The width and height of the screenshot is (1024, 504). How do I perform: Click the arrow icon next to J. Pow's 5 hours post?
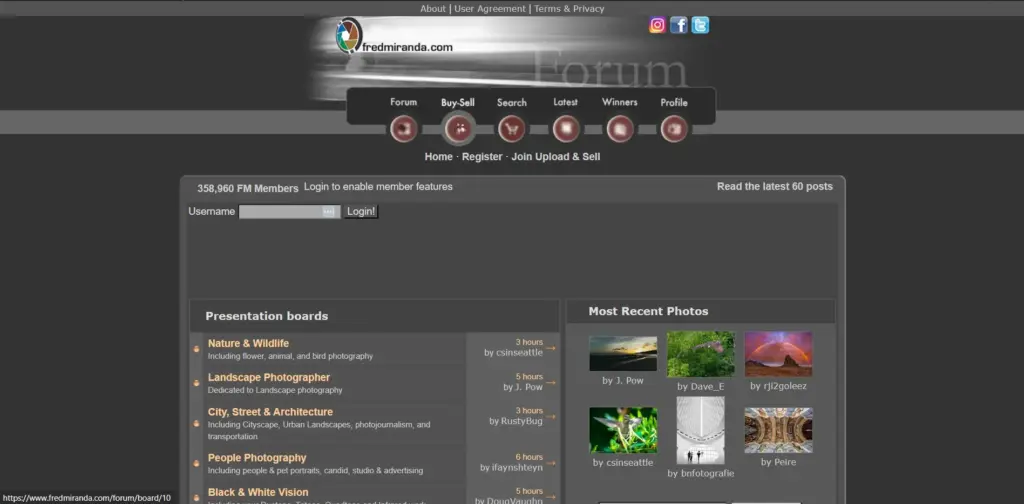point(551,382)
